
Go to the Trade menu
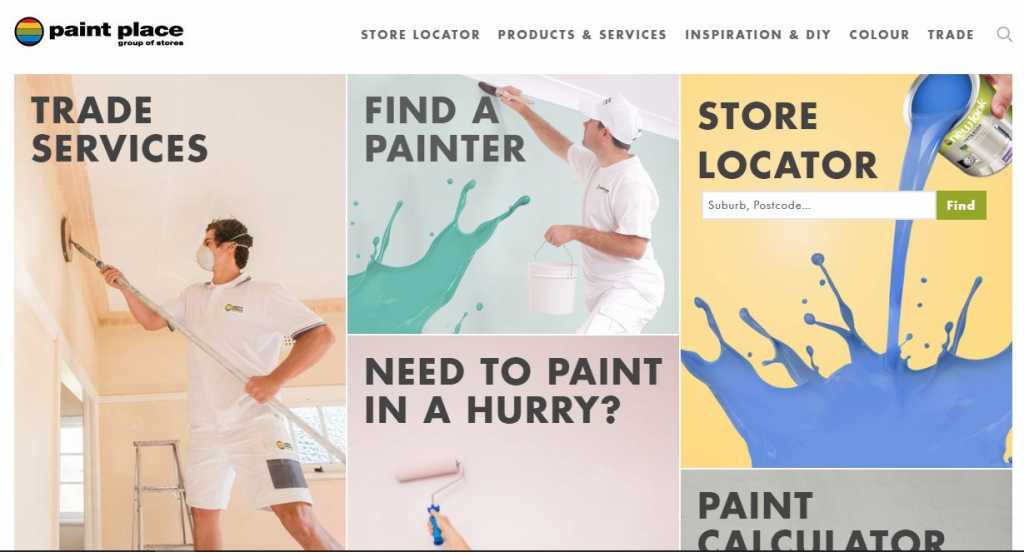(x=950, y=35)
